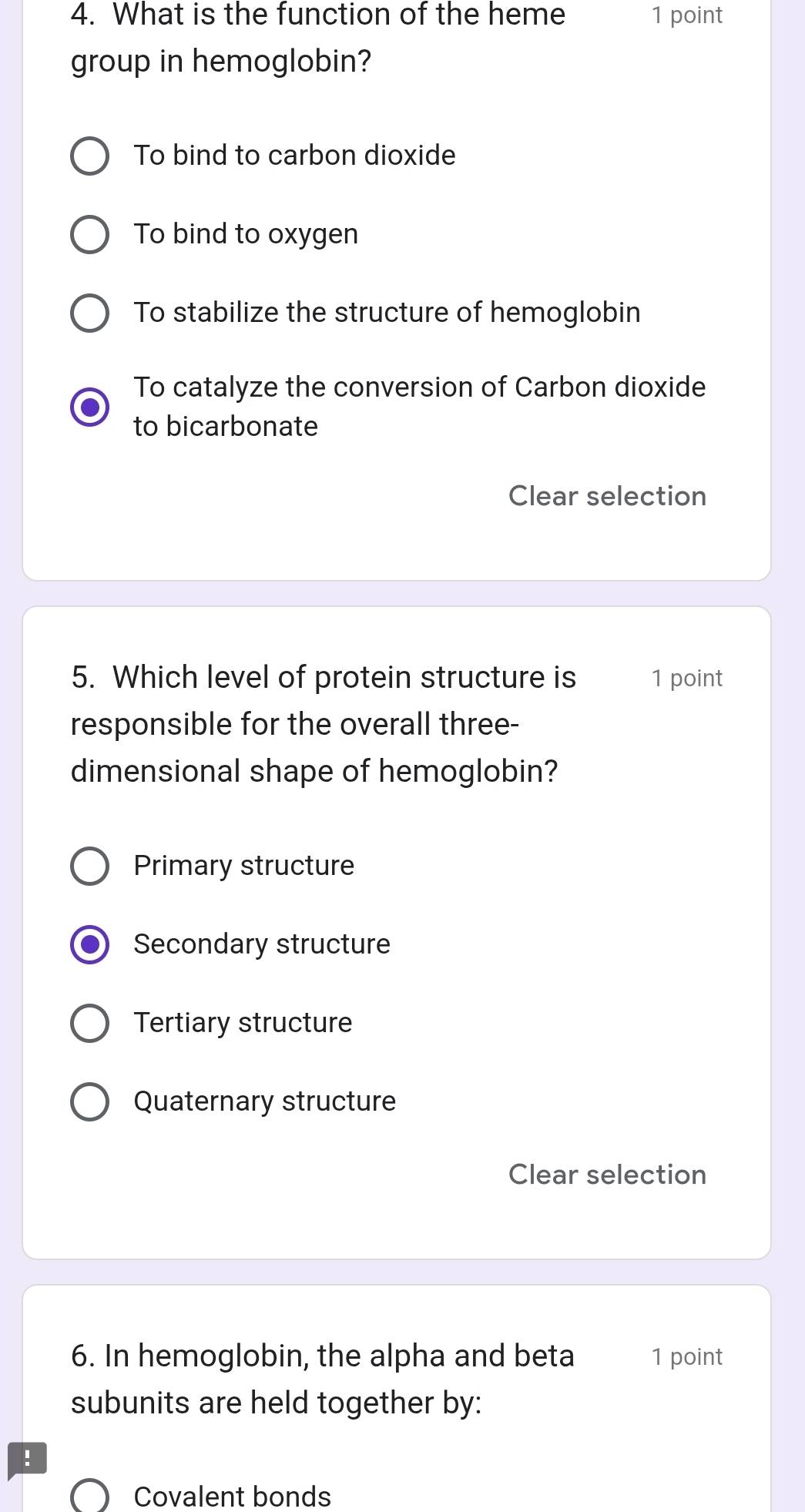Click the "Quaternary structure" label text

264,1101
